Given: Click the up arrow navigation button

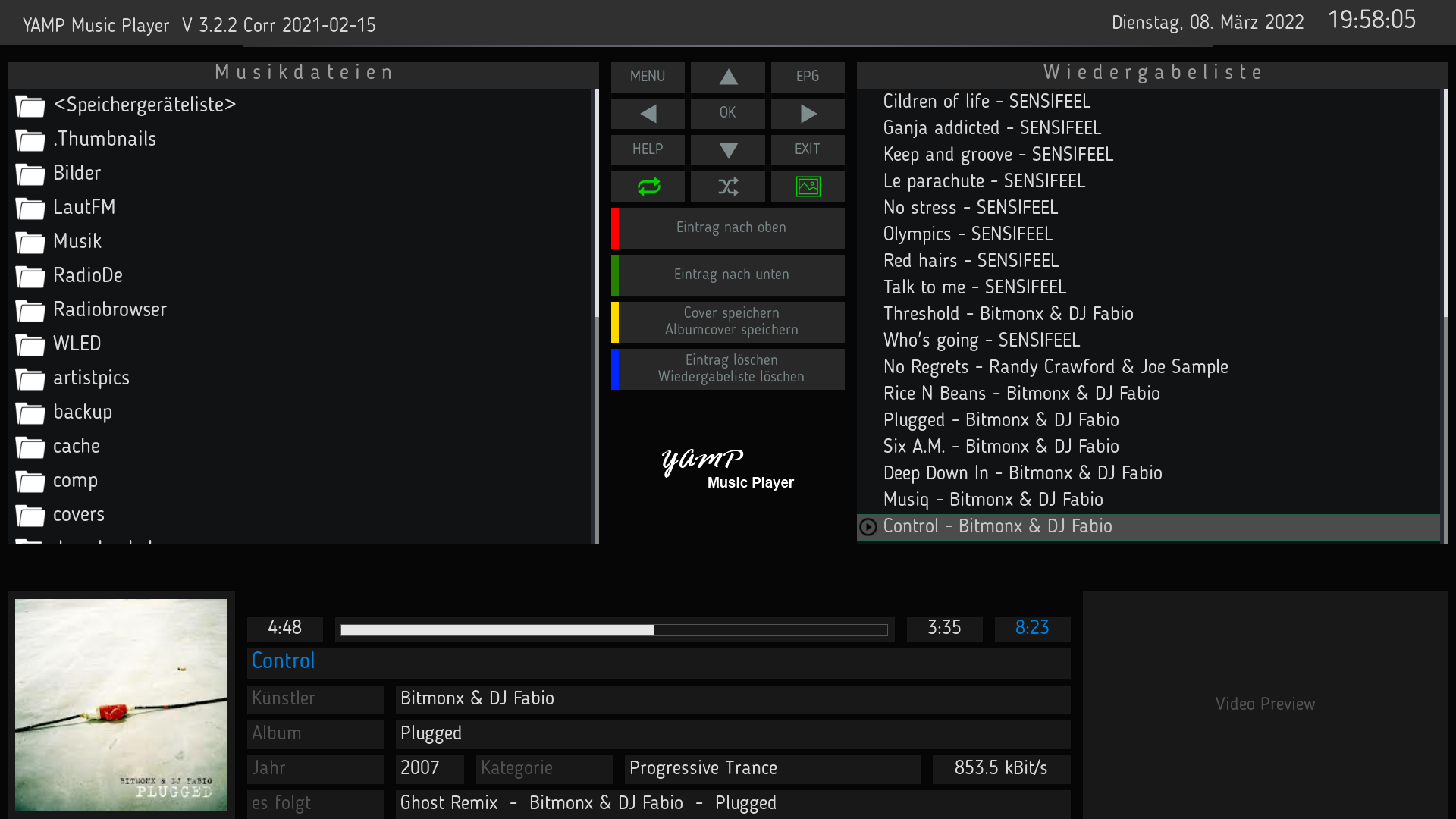Looking at the screenshot, I should [x=728, y=77].
